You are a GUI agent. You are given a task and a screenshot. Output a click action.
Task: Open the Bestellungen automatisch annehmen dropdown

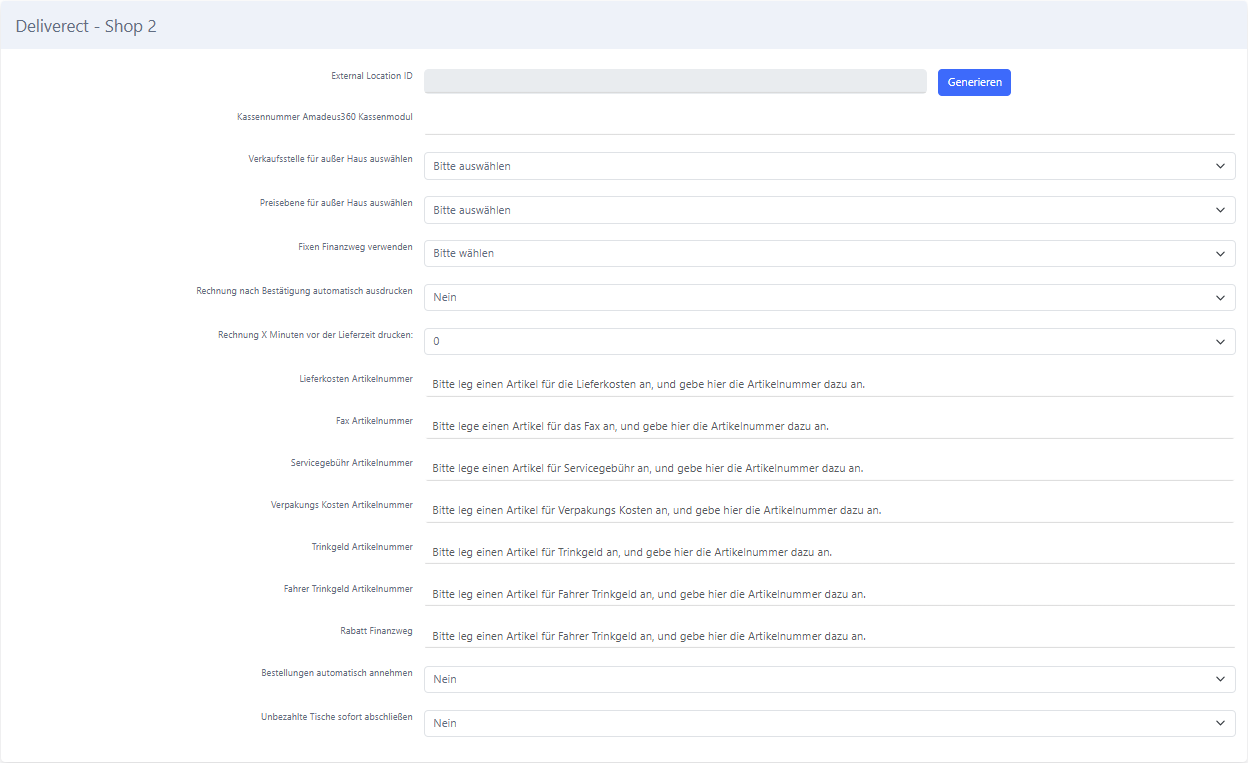point(830,680)
